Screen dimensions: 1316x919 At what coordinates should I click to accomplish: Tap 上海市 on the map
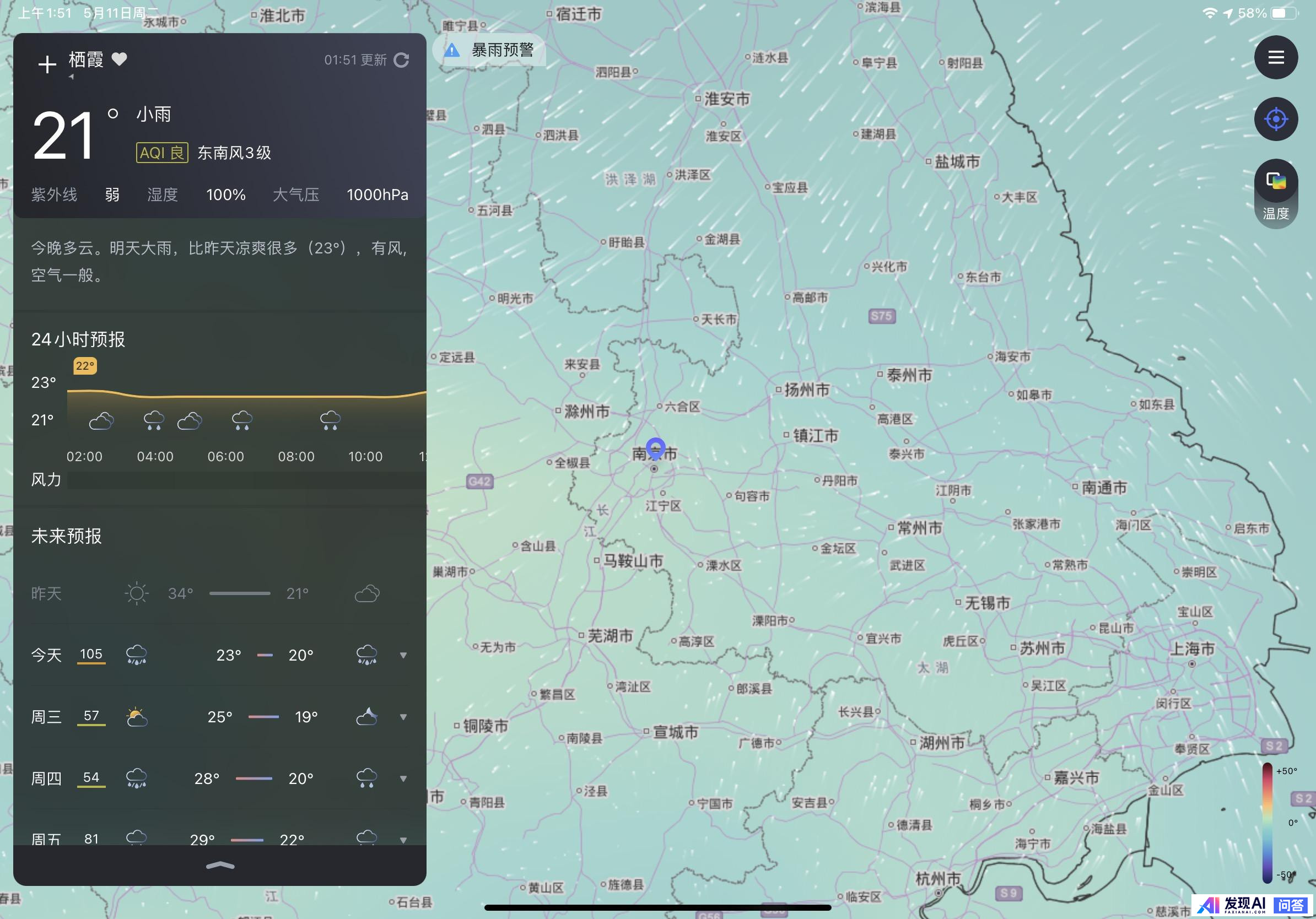coord(1192,648)
